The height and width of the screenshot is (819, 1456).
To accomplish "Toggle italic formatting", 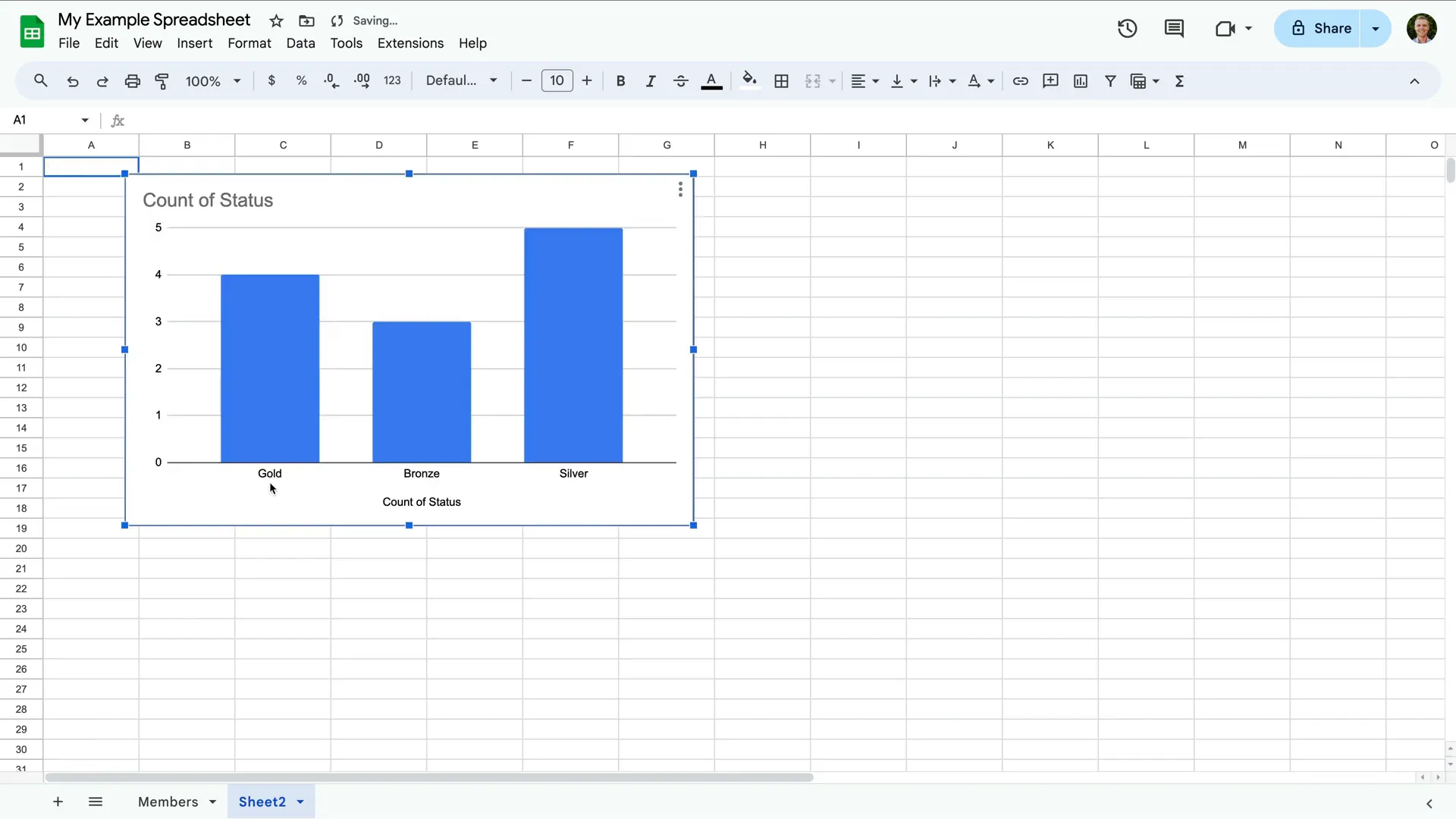I will coord(651,80).
